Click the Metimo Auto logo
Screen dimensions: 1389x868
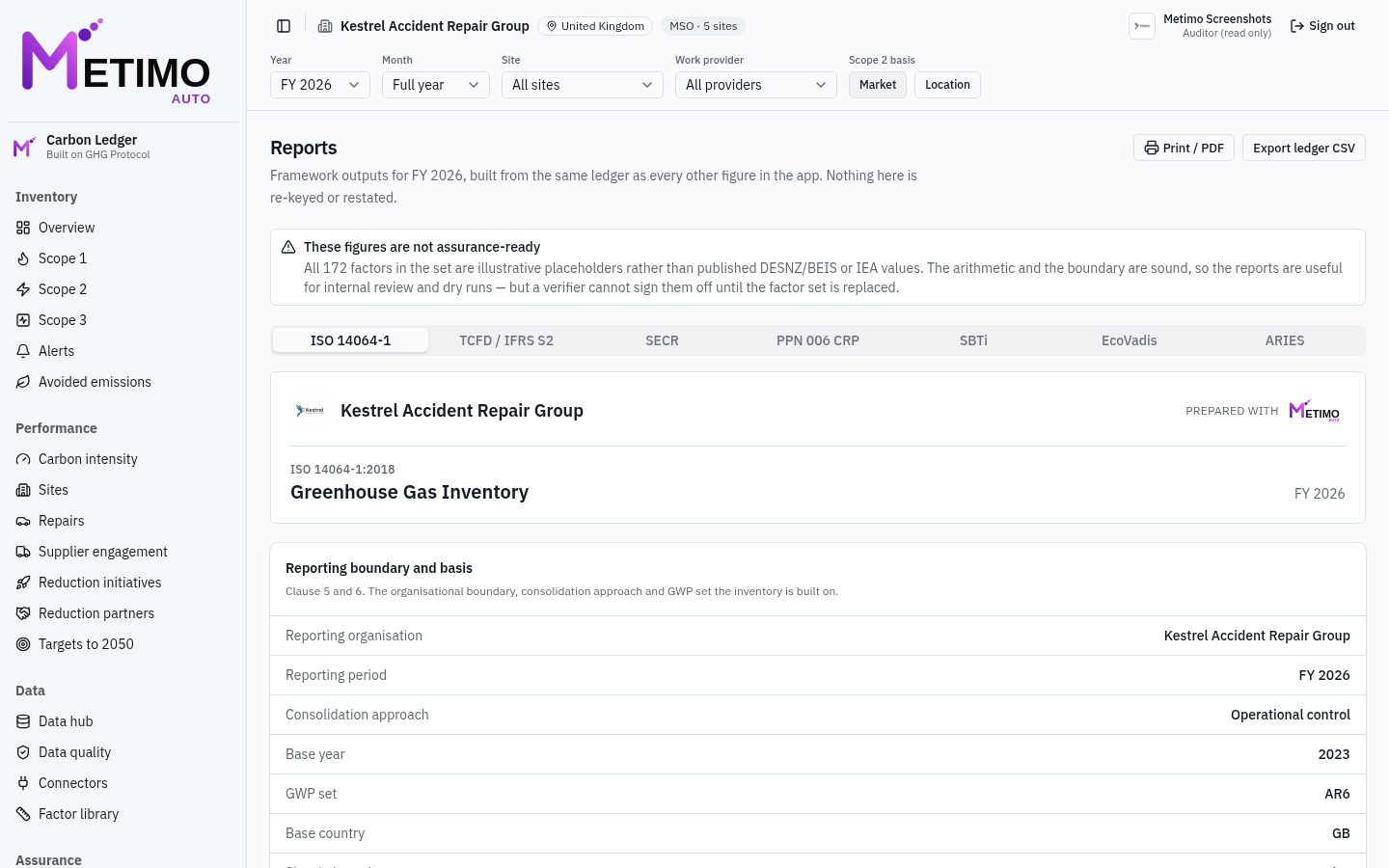116,62
